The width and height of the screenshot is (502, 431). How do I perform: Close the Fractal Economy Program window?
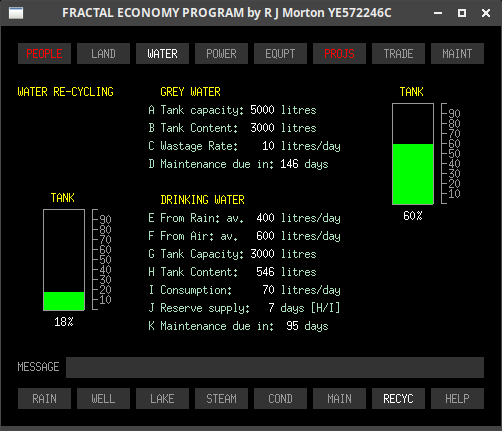486,13
